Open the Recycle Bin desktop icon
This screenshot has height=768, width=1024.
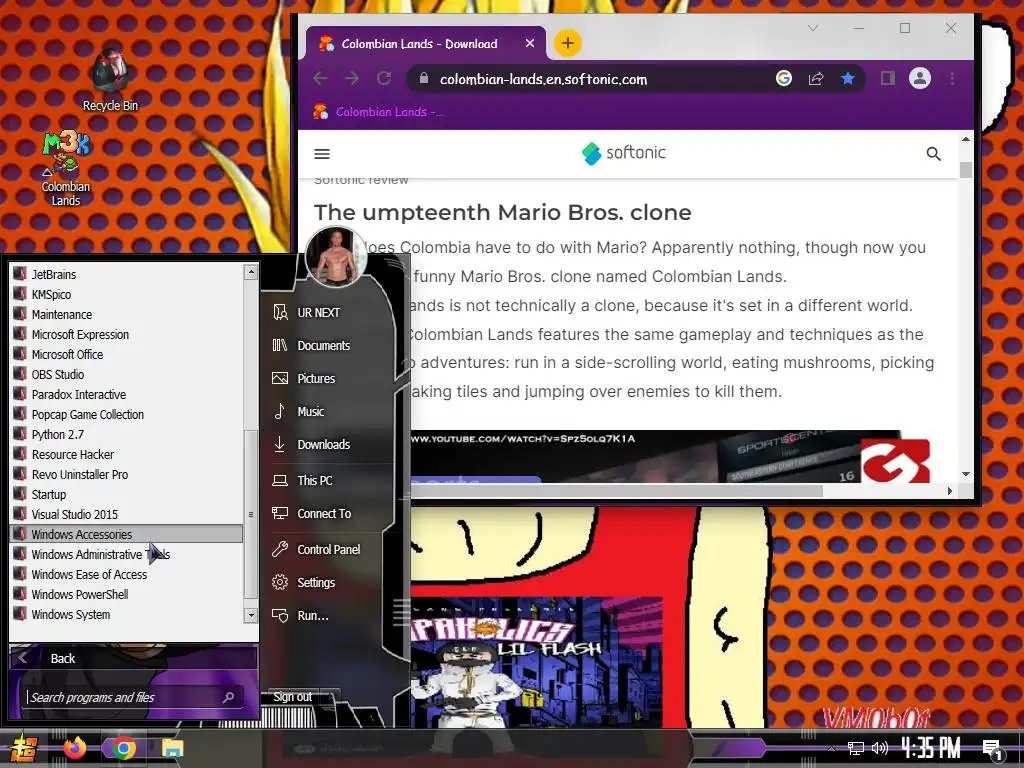tap(110, 80)
